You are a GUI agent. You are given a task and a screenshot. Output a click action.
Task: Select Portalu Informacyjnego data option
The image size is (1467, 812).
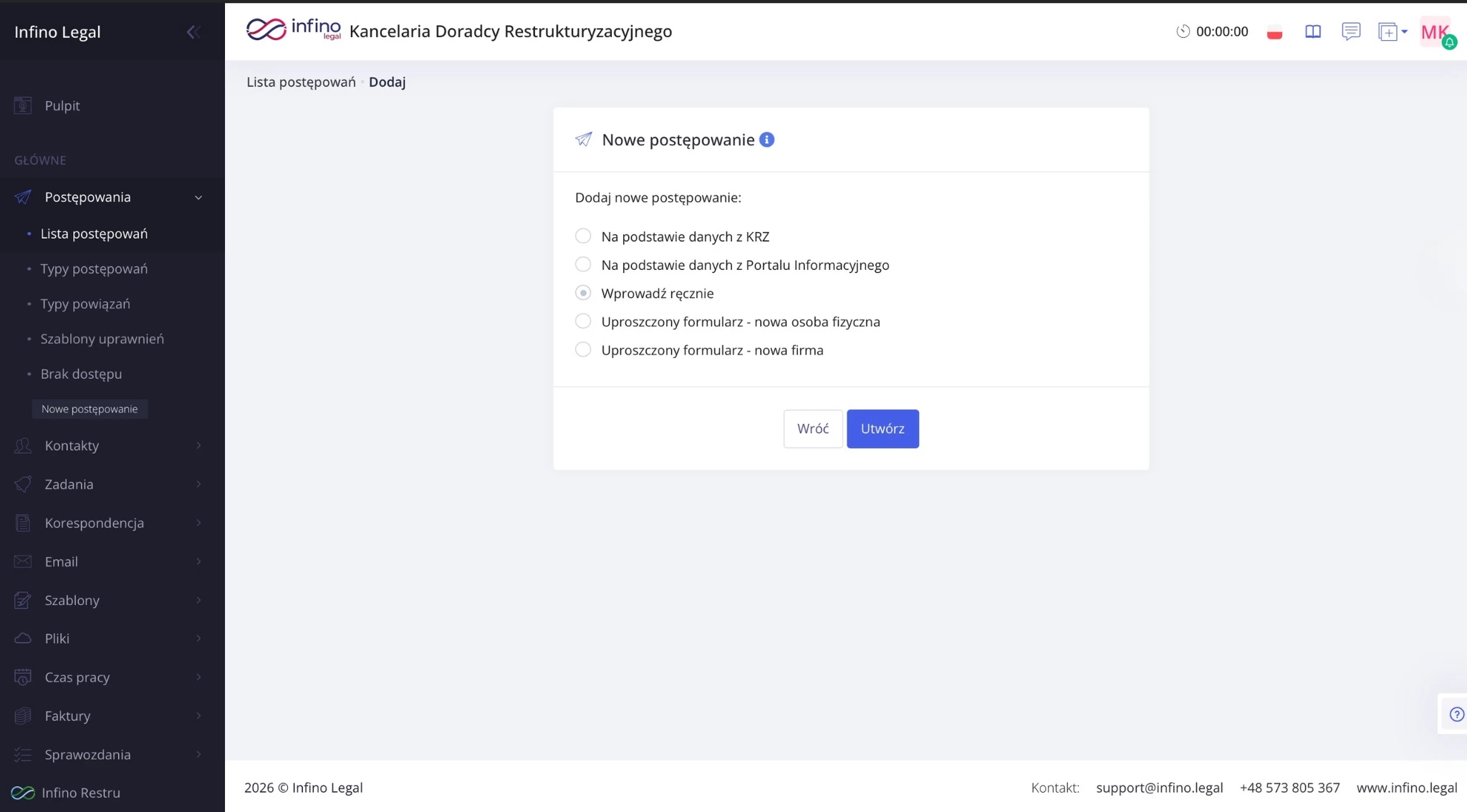click(583, 265)
